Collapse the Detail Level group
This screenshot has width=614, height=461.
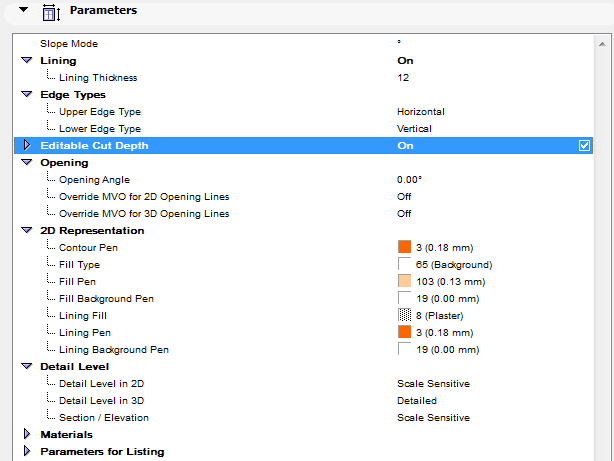point(27,367)
